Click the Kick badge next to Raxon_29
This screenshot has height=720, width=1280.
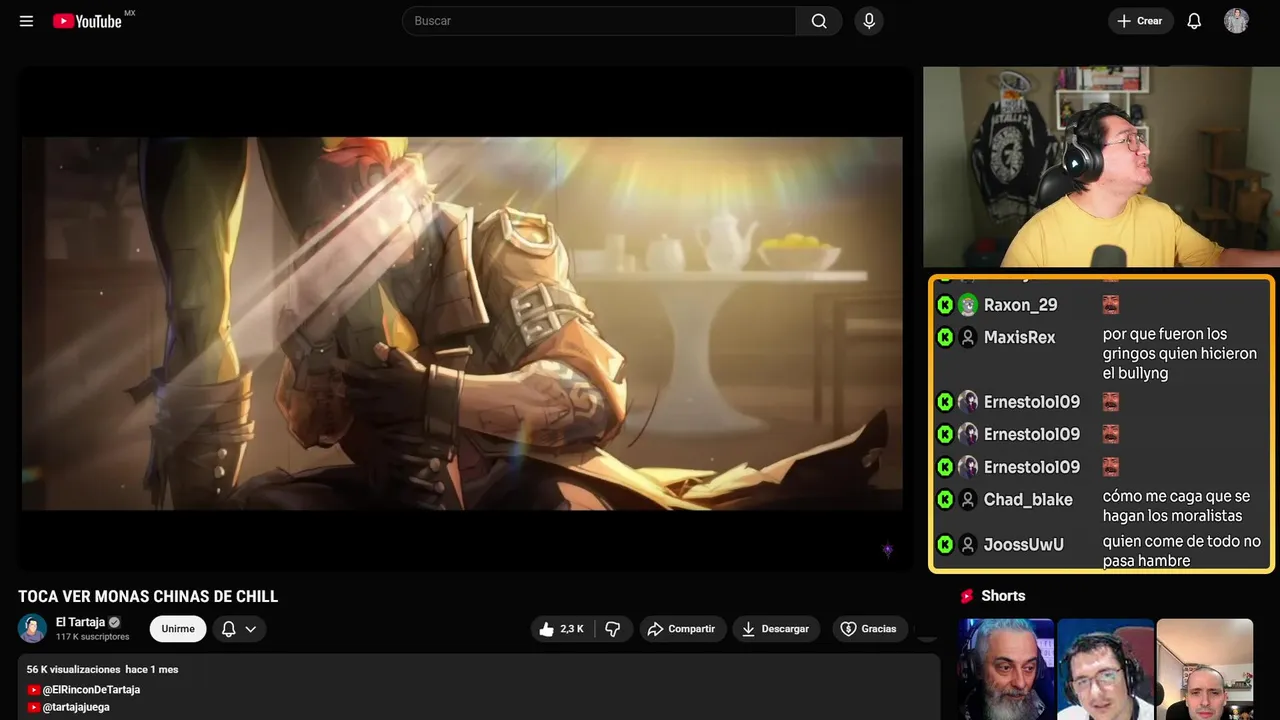pyautogui.click(x=945, y=305)
